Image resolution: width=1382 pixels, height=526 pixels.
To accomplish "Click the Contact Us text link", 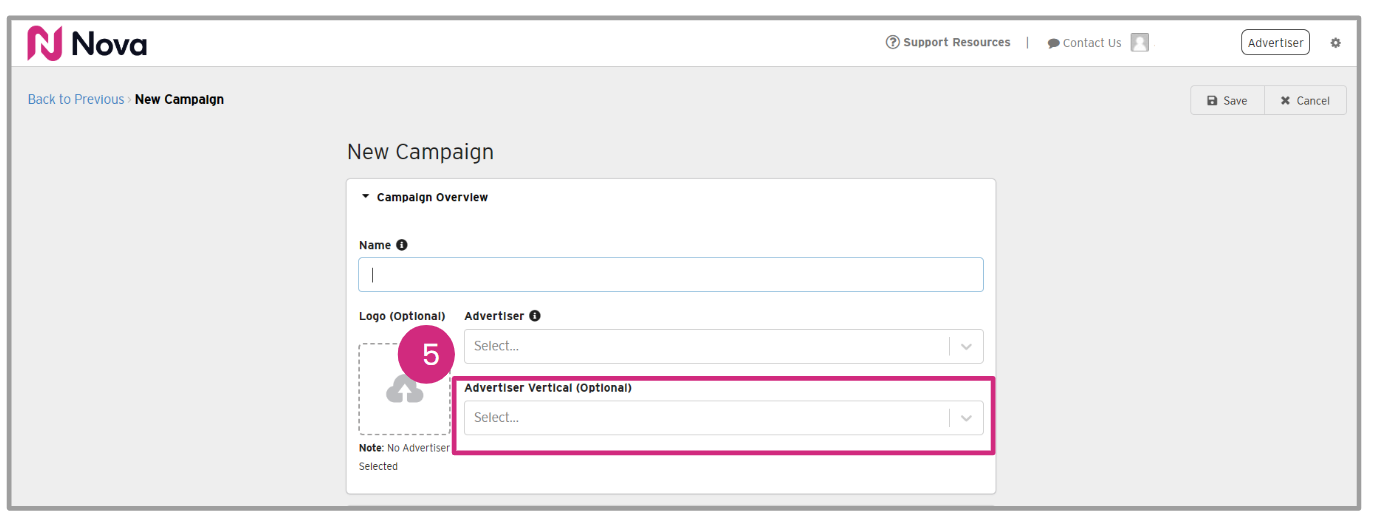I will (1092, 43).
